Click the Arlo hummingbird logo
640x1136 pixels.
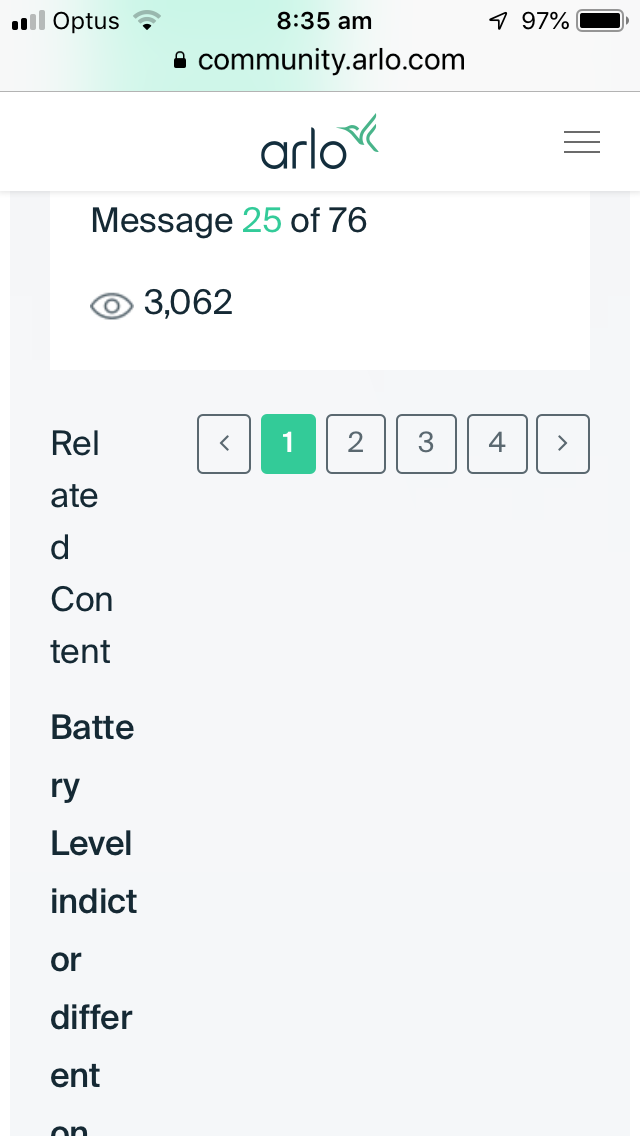319,140
